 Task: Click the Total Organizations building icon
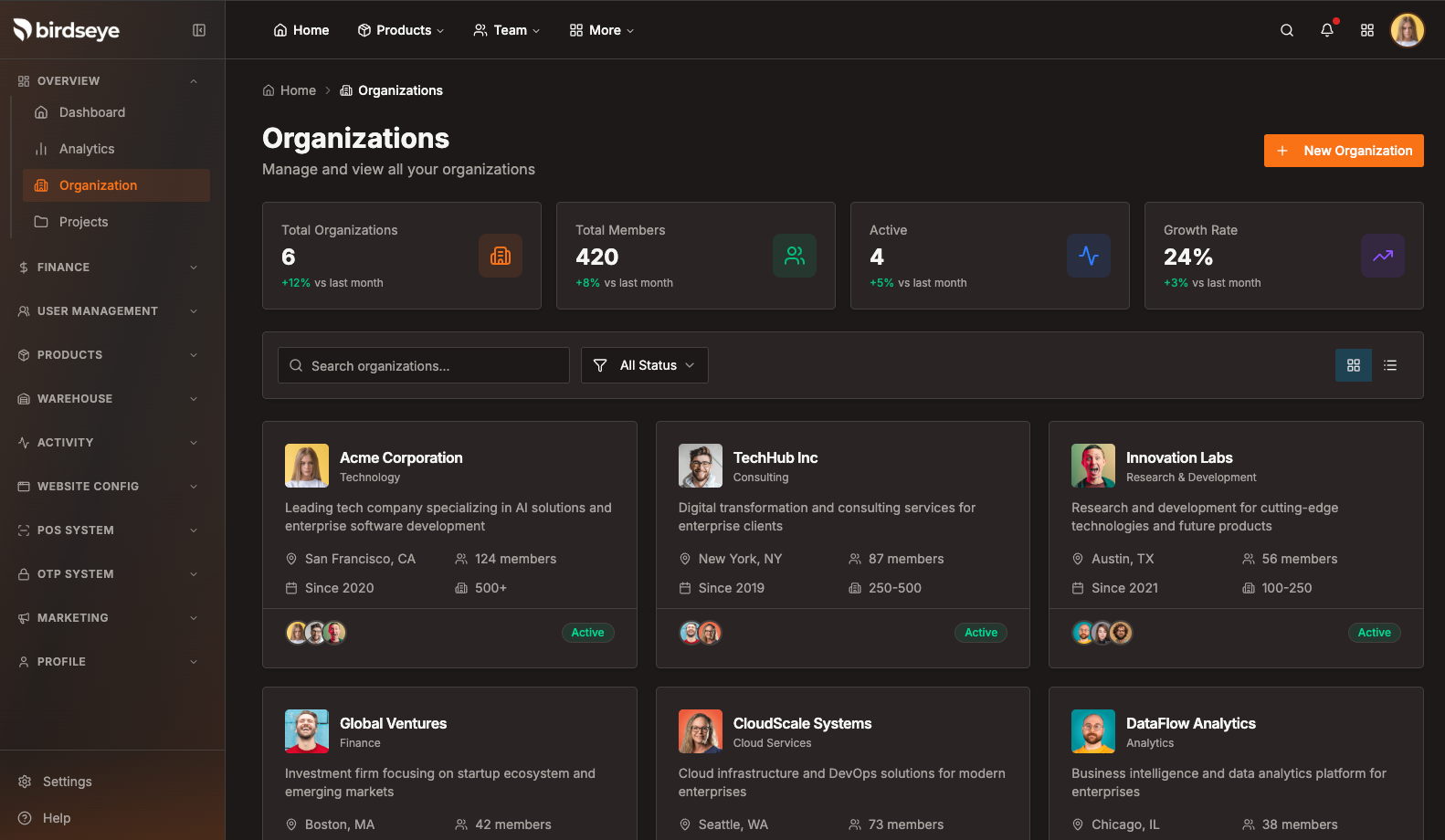501,256
